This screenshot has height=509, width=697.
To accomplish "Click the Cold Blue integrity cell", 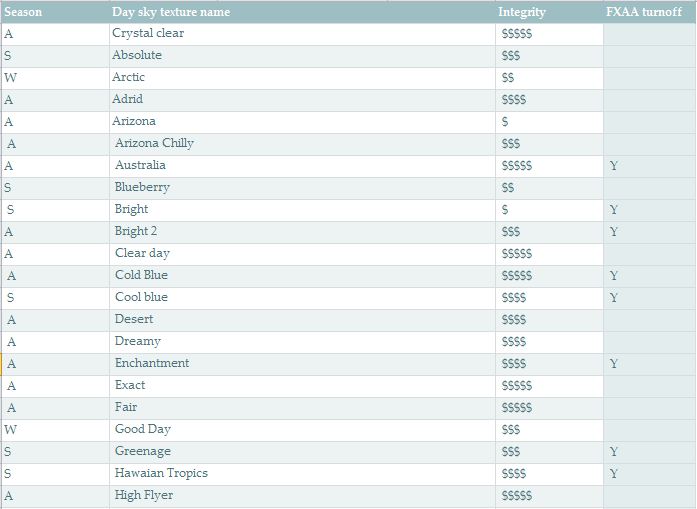I will (549, 276).
